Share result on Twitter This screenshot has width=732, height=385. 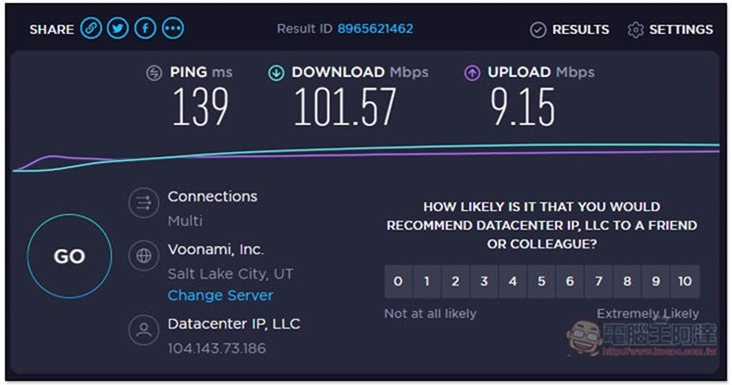click(118, 28)
